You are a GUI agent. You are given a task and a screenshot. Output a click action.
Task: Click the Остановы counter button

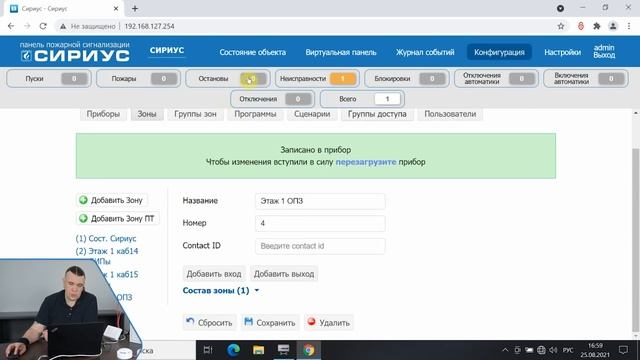click(x=228, y=78)
